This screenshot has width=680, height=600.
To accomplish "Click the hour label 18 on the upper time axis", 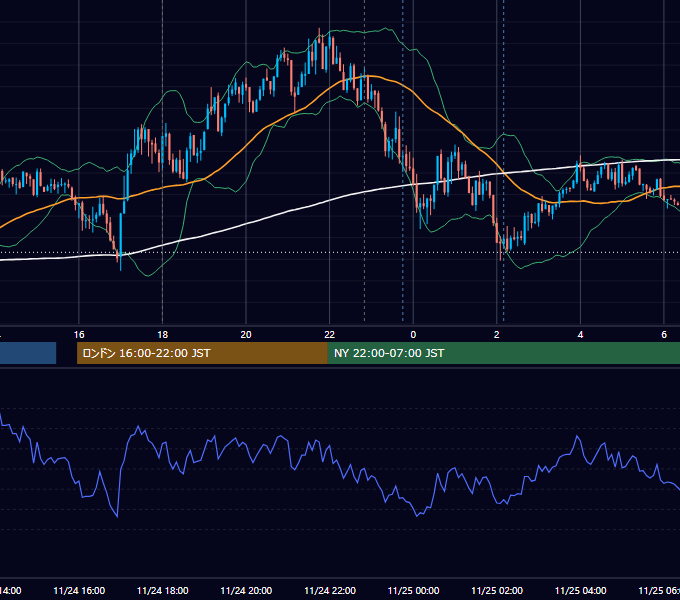I will [163, 335].
